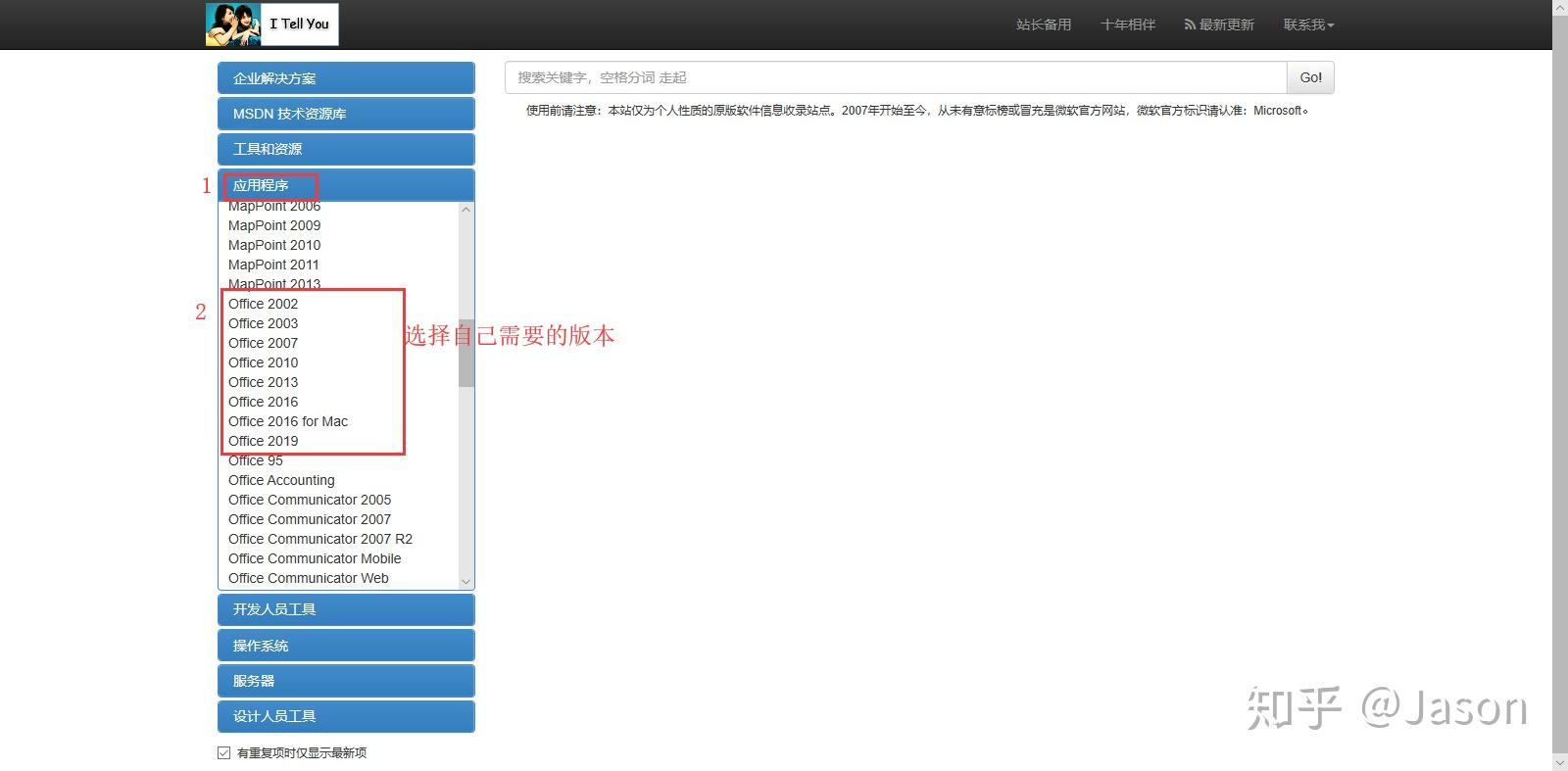This screenshot has height=771, width=1568.
Task: Open the 十年相伴 navbar link
Action: click(1128, 24)
